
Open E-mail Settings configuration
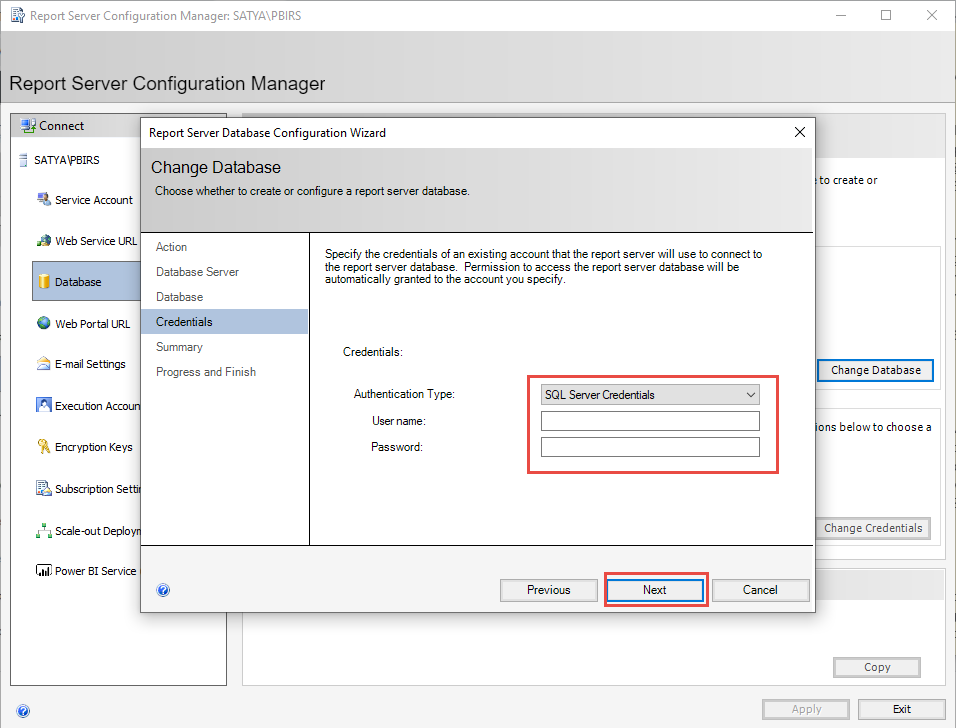click(x=88, y=363)
